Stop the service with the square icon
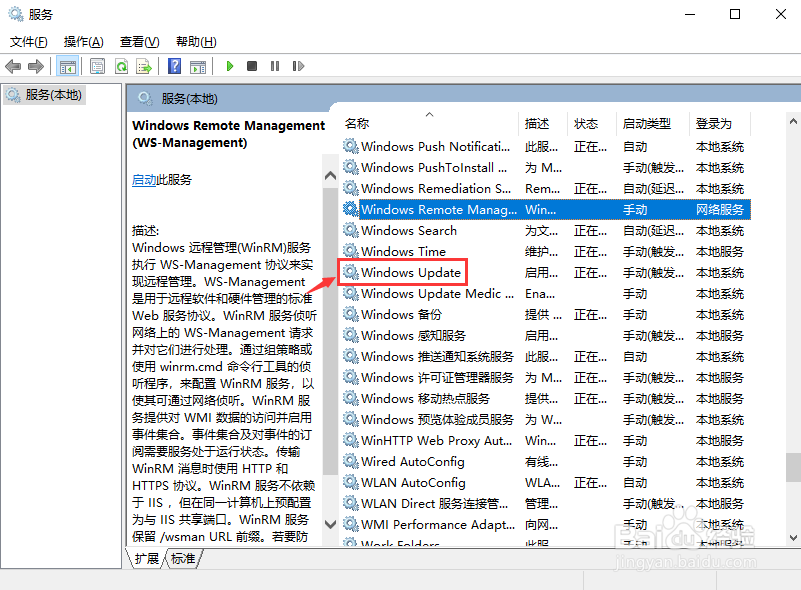Screen dimensions: 801x590 (x=252, y=66)
